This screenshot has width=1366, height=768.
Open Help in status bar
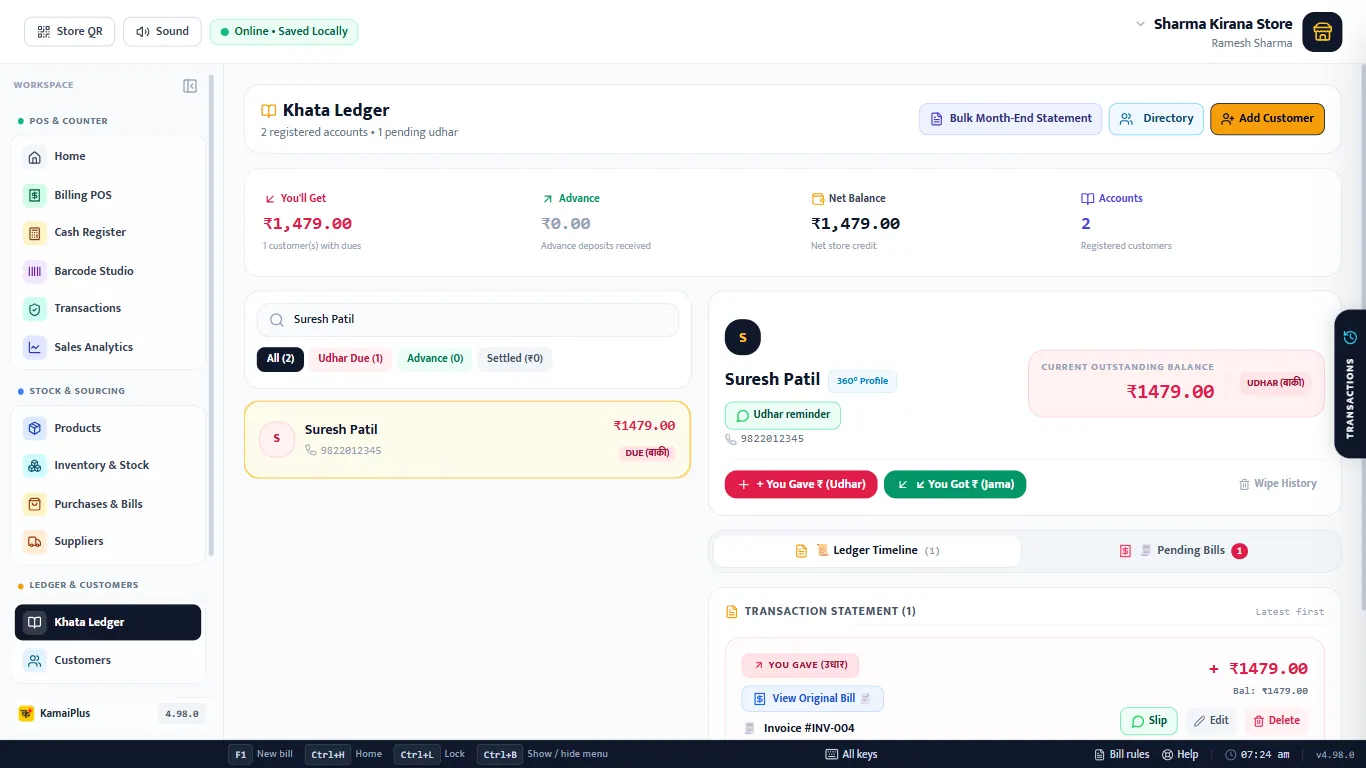pos(1181,754)
